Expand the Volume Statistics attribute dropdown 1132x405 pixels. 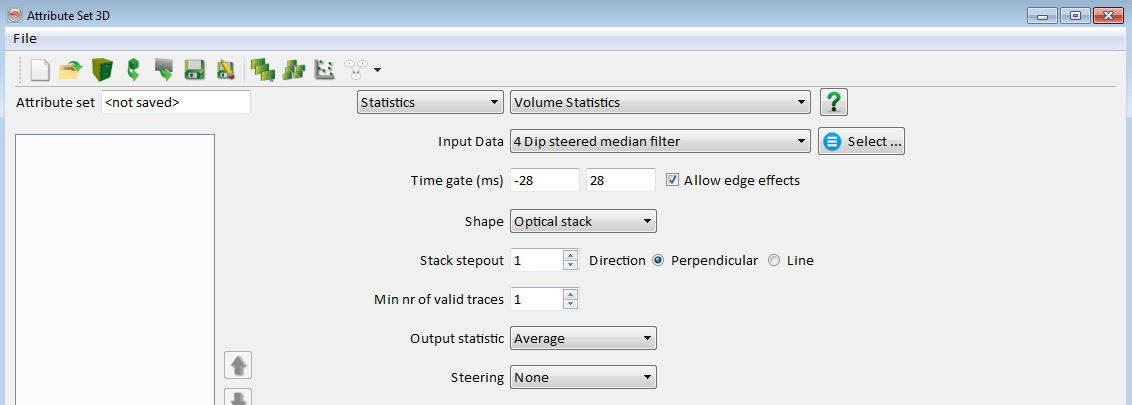[x=659, y=103]
